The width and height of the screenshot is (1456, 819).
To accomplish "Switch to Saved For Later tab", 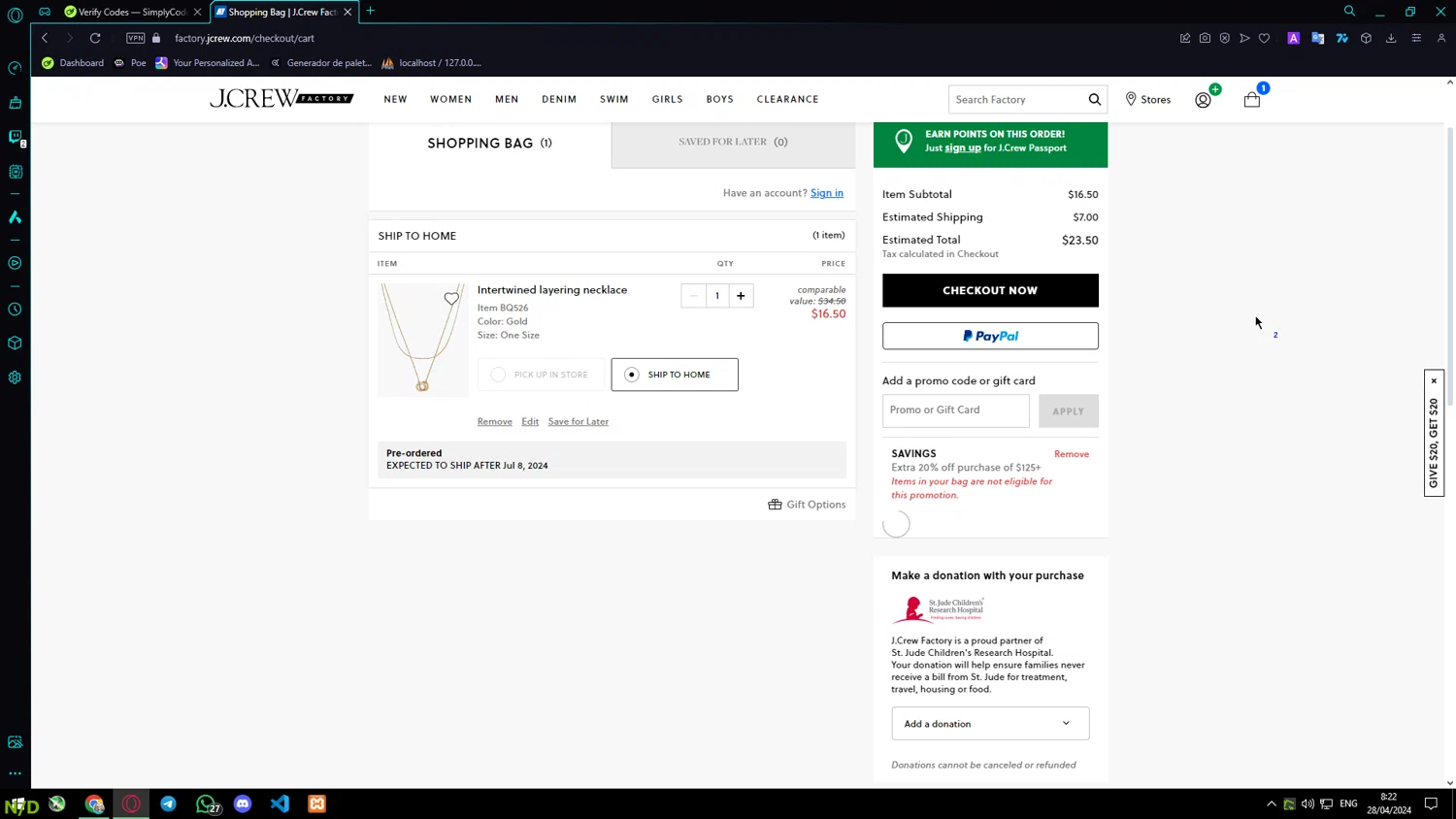I will coord(733,143).
